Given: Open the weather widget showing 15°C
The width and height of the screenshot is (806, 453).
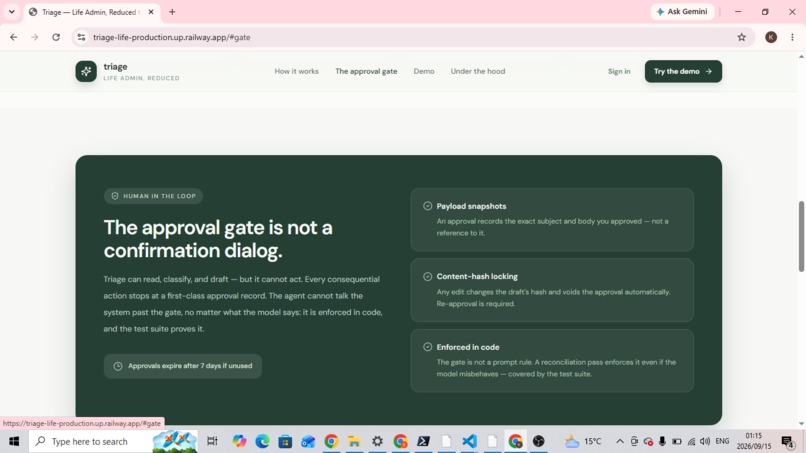Looking at the screenshot, I should point(583,441).
